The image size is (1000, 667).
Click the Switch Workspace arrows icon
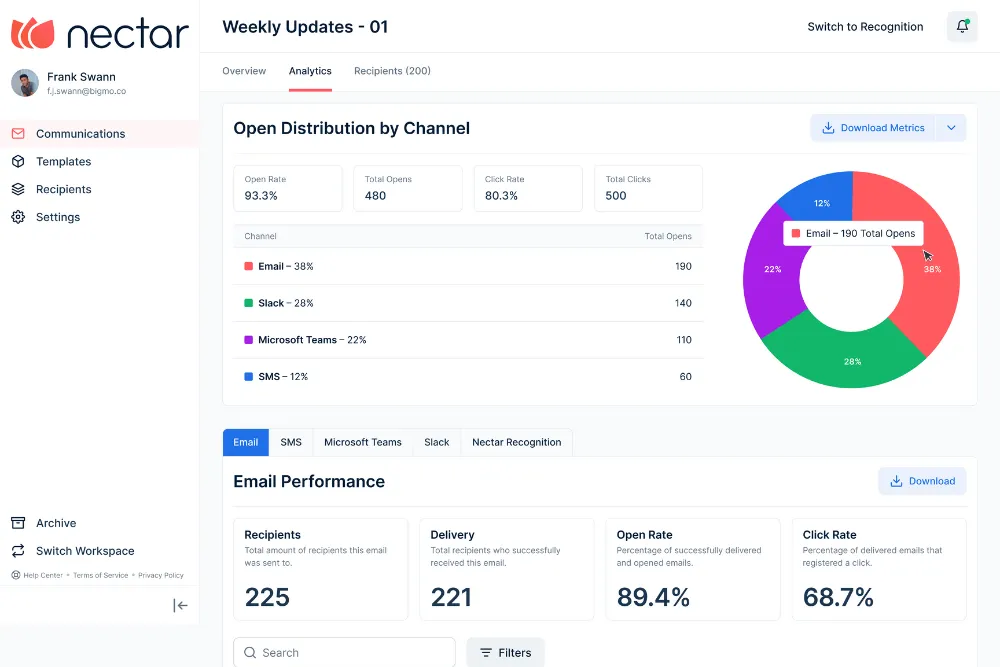[18, 550]
